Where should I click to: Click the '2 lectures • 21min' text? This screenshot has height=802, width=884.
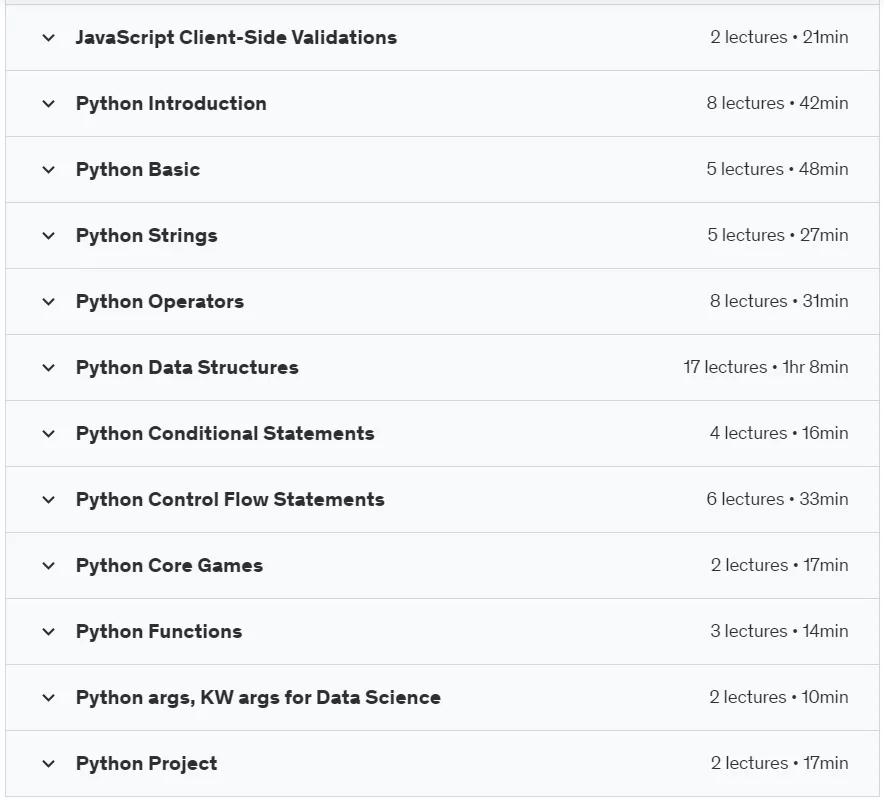coord(779,37)
